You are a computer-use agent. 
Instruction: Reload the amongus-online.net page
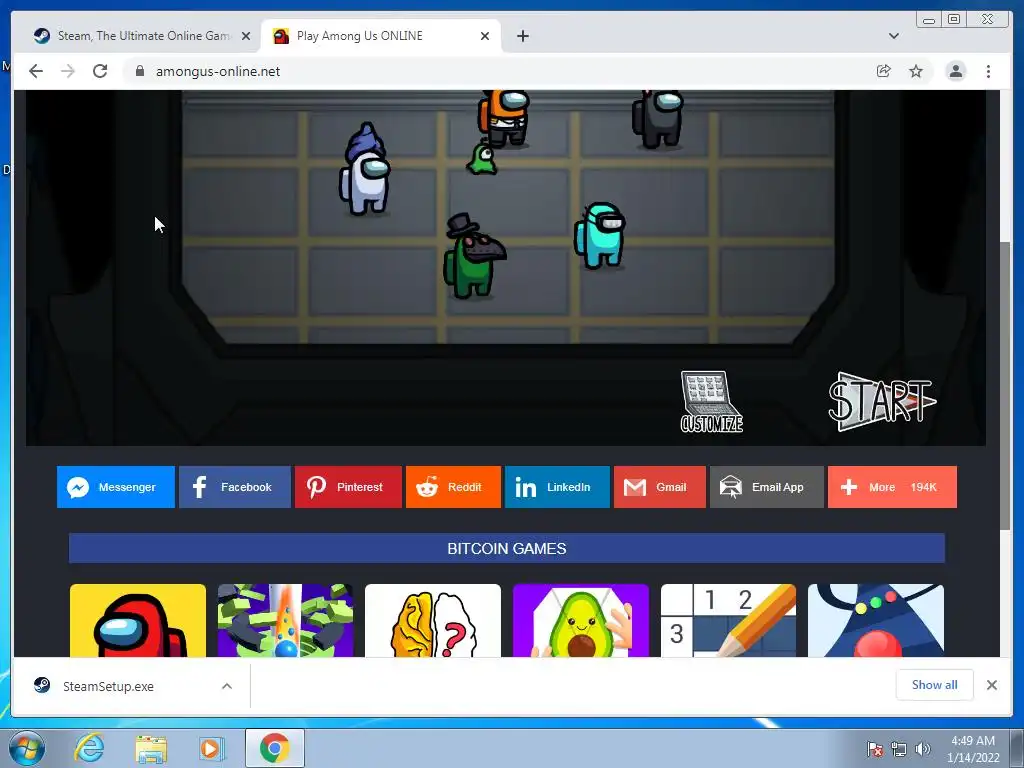pyautogui.click(x=100, y=71)
